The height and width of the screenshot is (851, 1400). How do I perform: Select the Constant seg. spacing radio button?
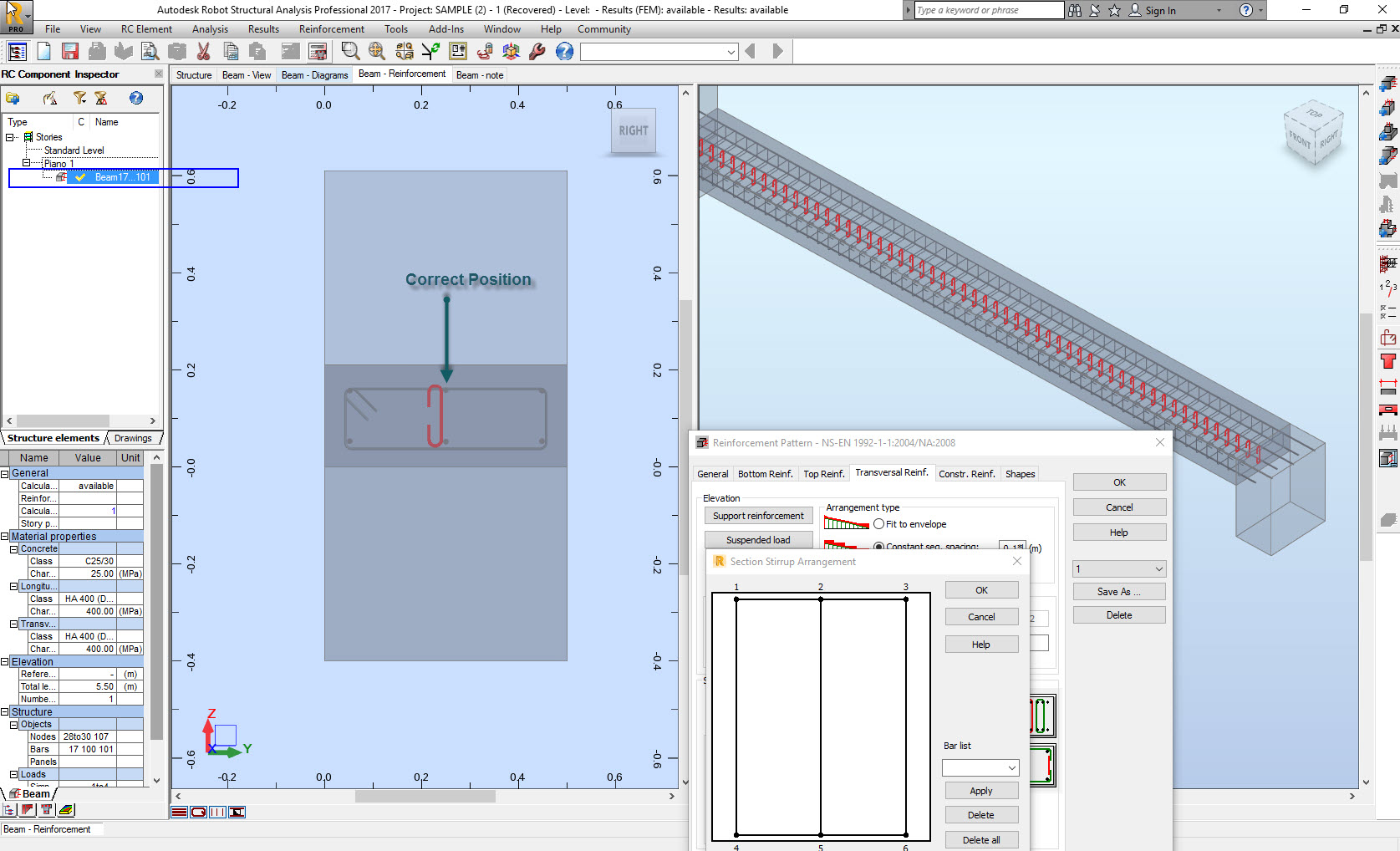[x=878, y=547]
